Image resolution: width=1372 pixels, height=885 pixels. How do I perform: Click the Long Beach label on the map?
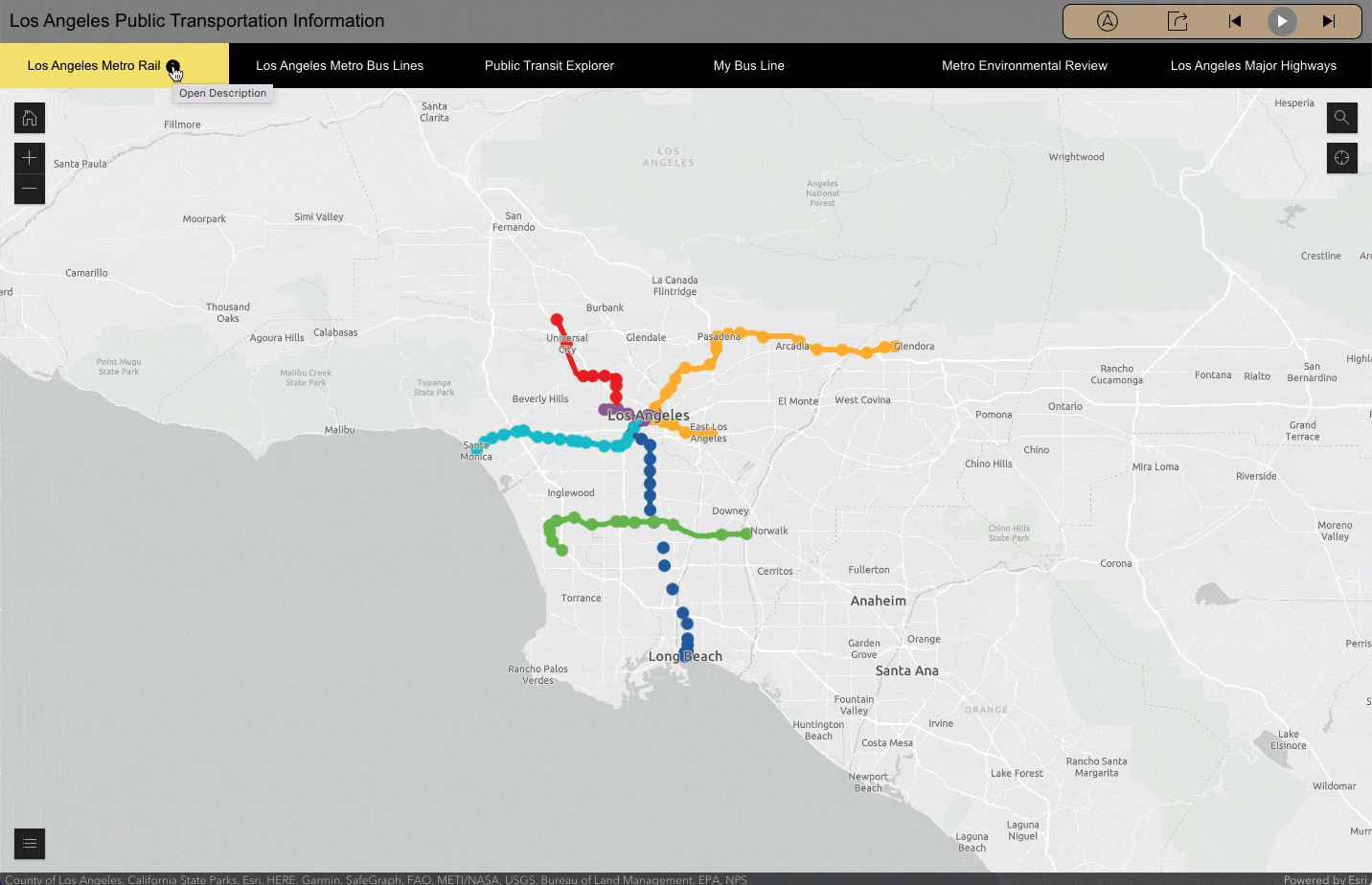(x=685, y=657)
